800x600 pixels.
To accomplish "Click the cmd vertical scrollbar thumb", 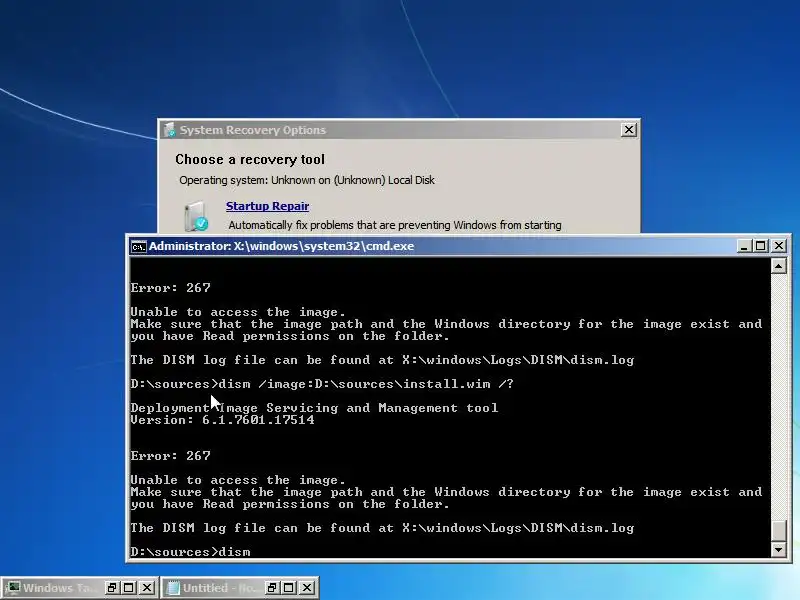I will click(x=779, y=530).
